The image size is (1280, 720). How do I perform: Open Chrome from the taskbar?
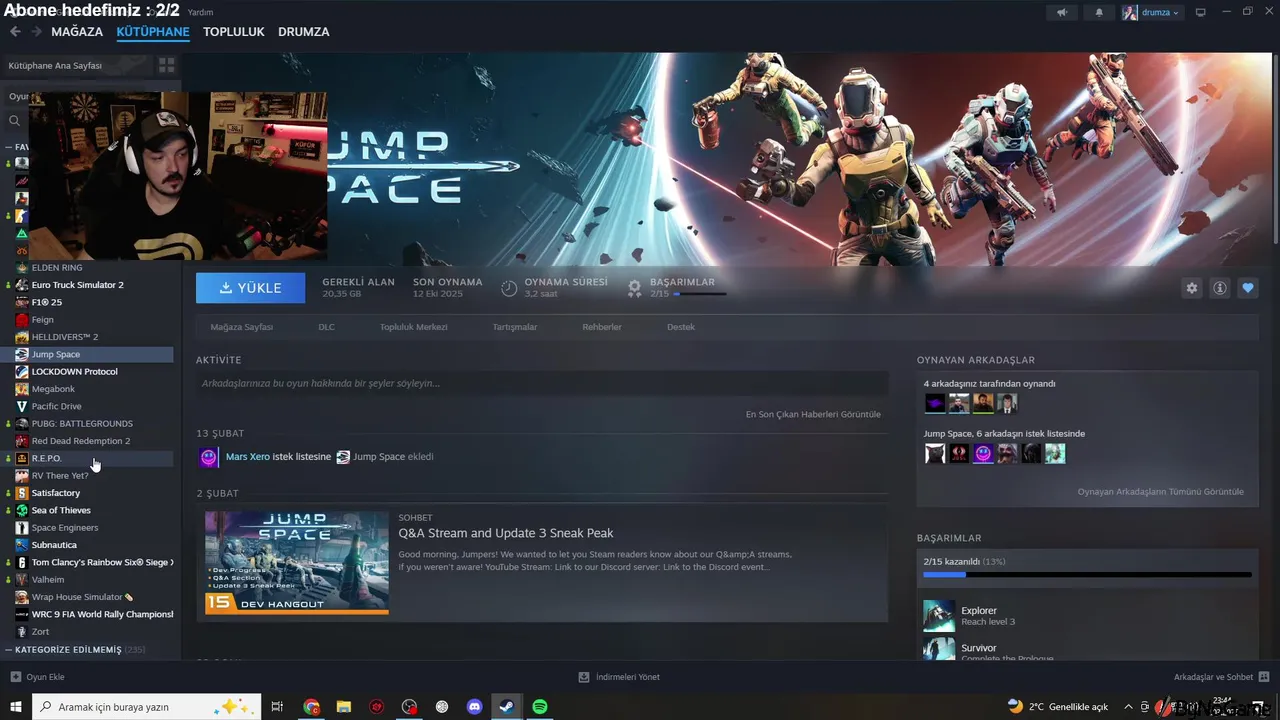[312, 707]
